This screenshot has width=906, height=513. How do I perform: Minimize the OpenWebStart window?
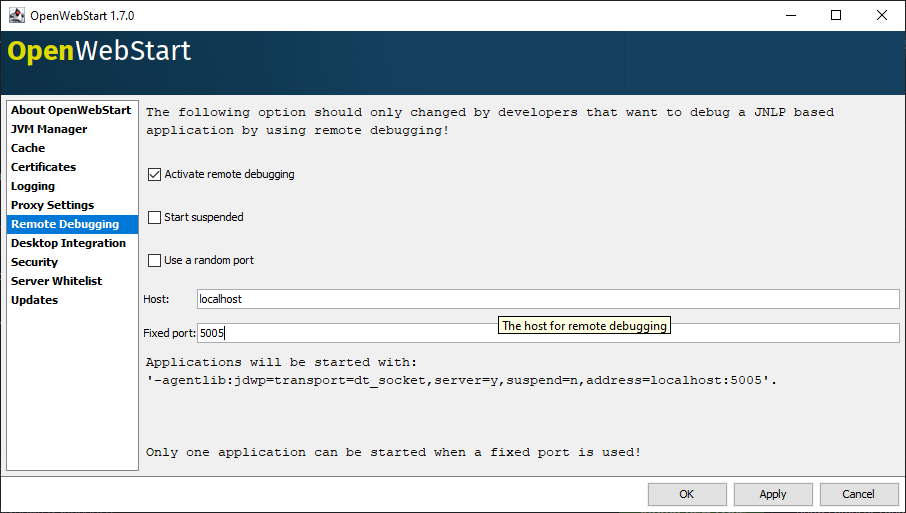point(791,15)
